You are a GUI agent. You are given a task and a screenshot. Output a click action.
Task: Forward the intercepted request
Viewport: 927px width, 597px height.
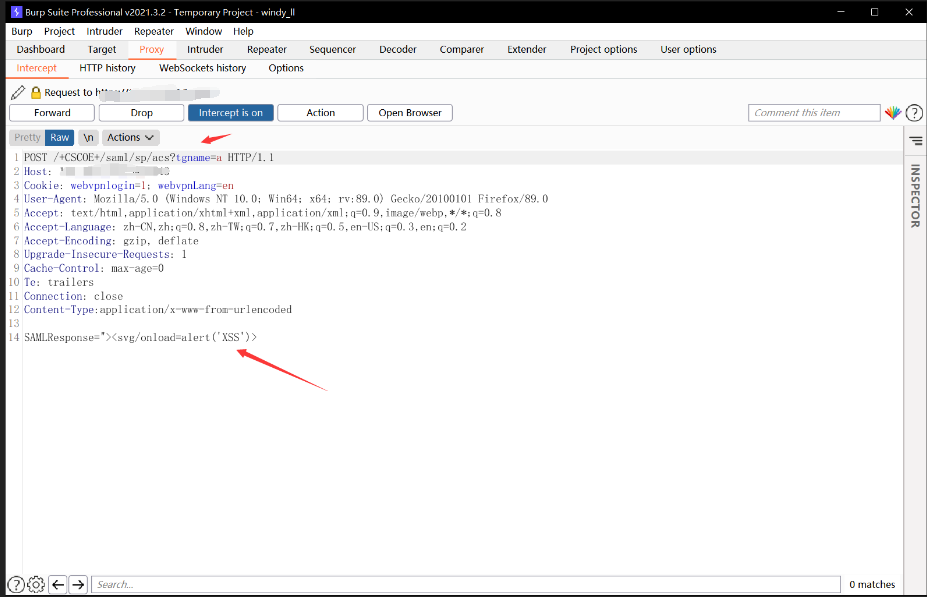tap(52, 113)
